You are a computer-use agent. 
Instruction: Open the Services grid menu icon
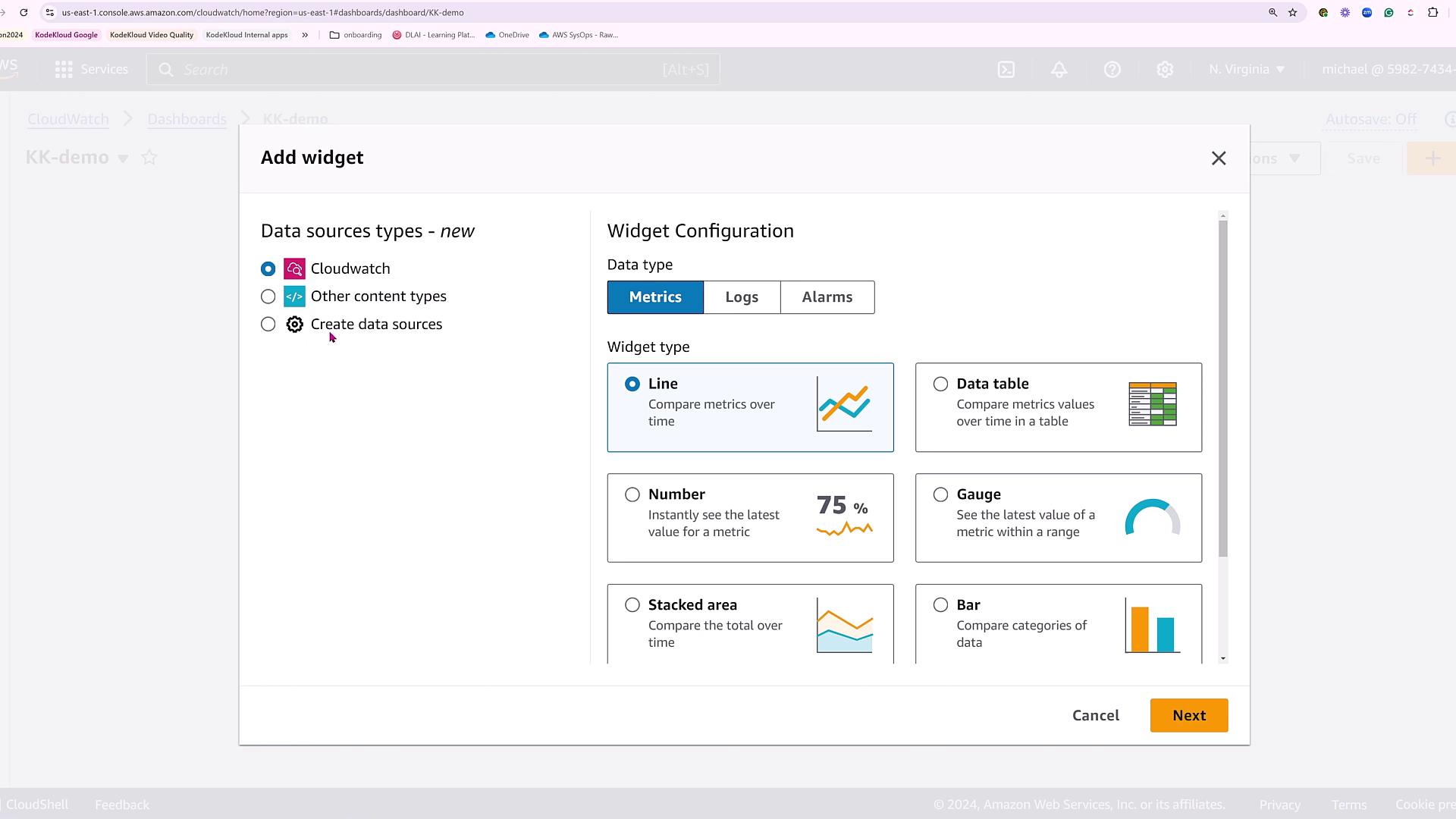(64, 70)
